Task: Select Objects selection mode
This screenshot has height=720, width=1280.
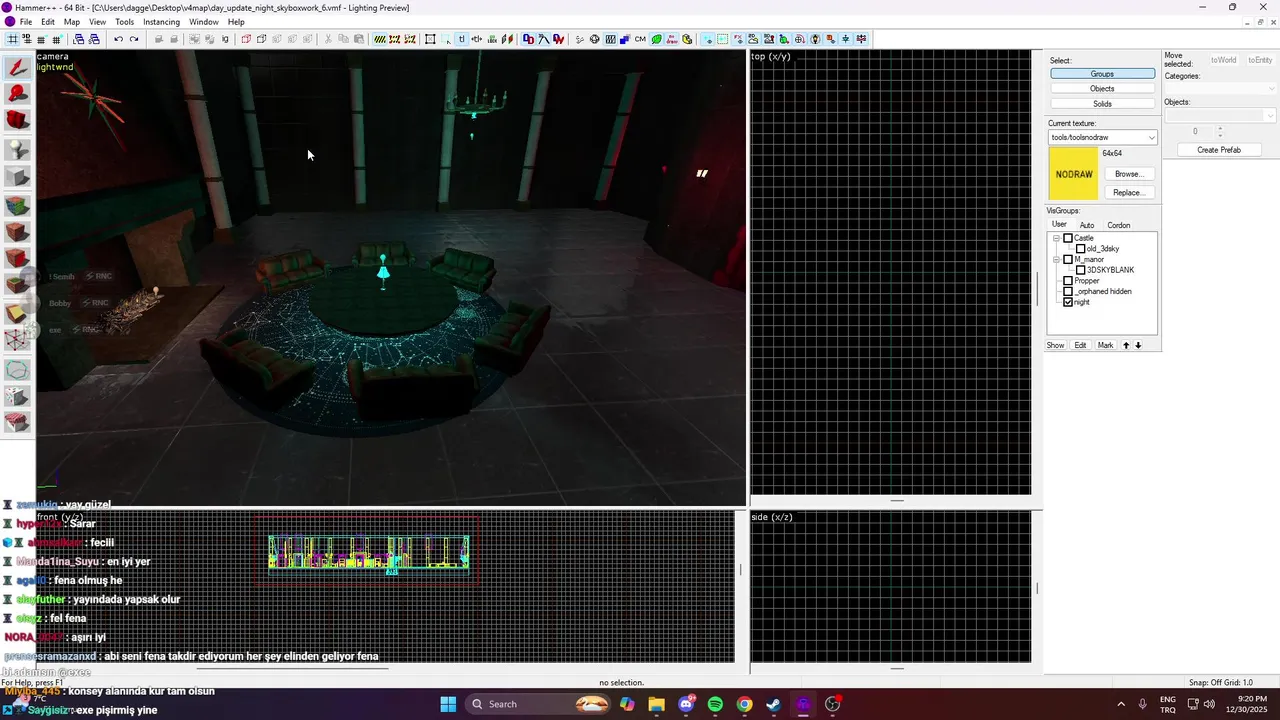Action: tap(1102, 89)
